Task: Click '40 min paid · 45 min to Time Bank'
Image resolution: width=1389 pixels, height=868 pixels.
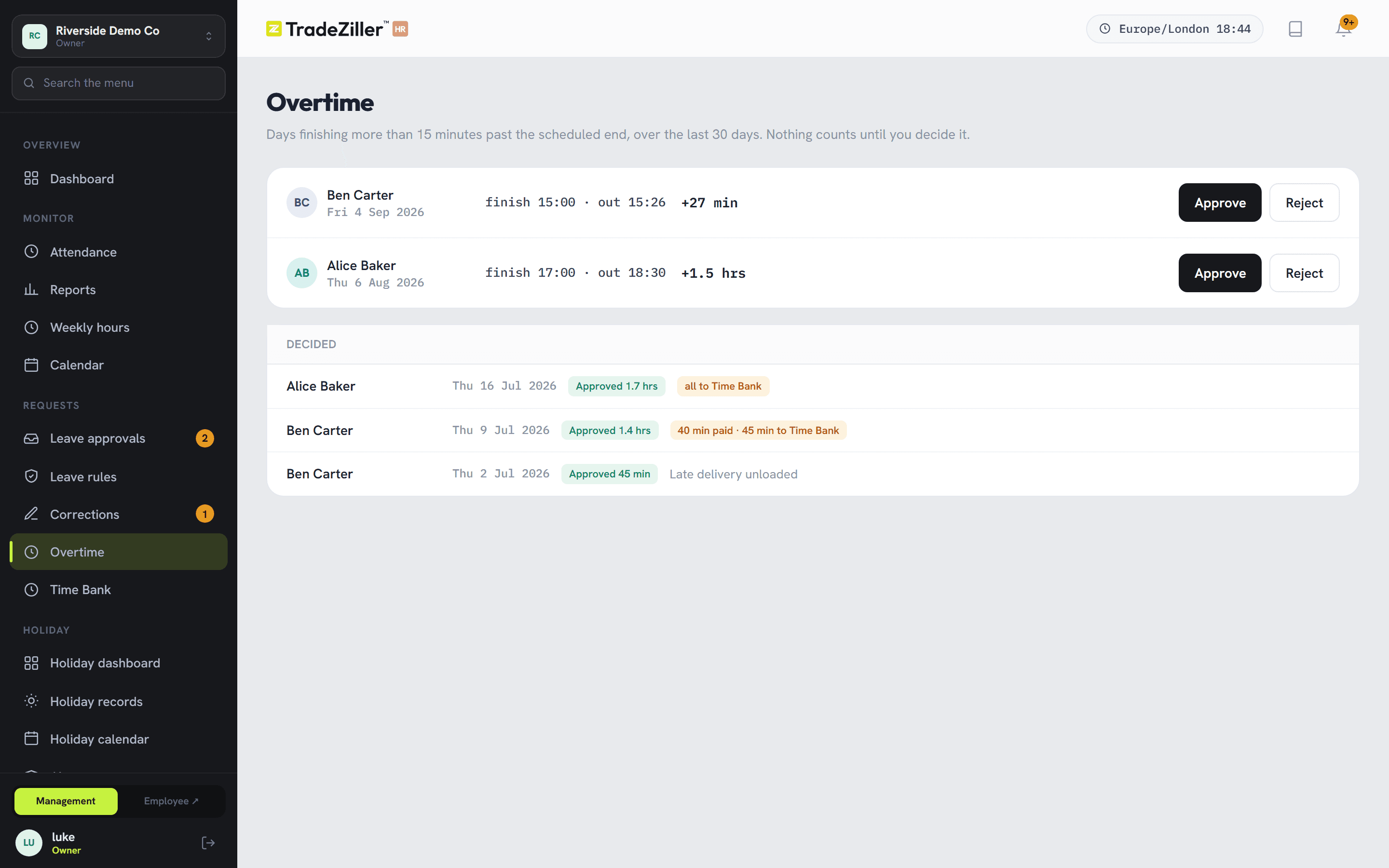Action: [x=758, y=431]
